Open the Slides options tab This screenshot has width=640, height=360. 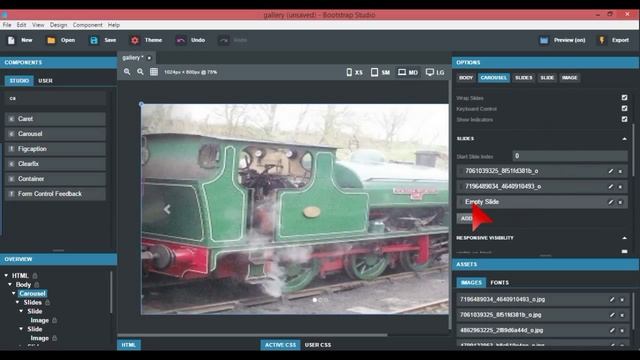coord(523,78)
